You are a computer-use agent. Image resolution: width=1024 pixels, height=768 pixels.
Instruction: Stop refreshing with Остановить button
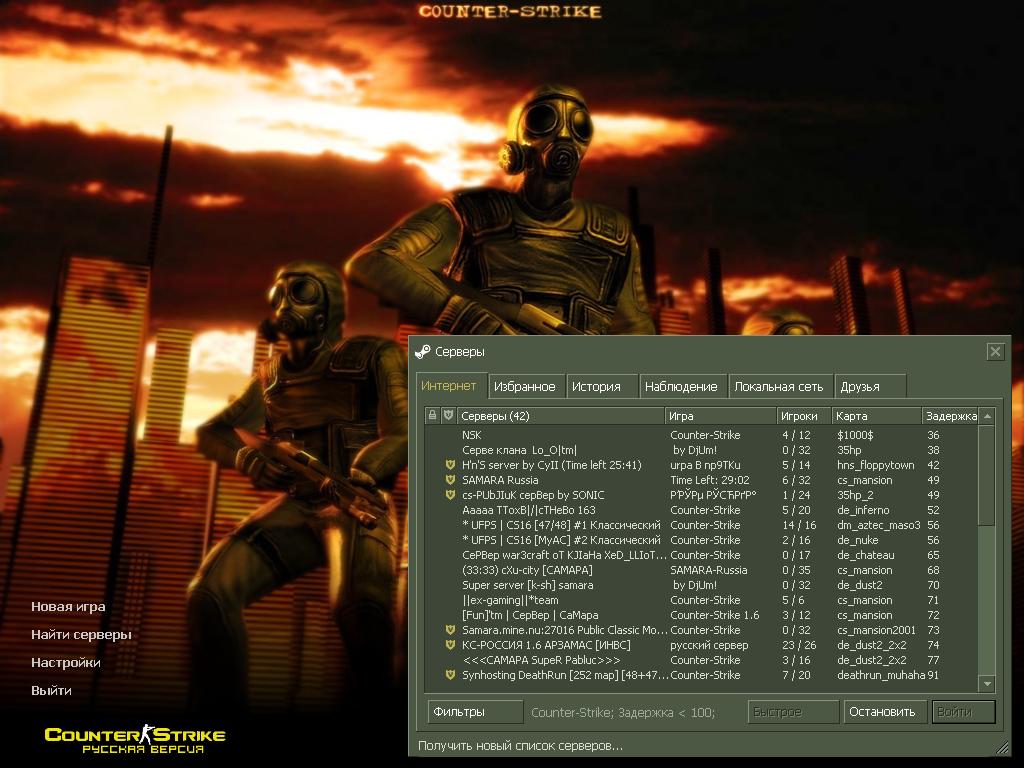[883, 712]
